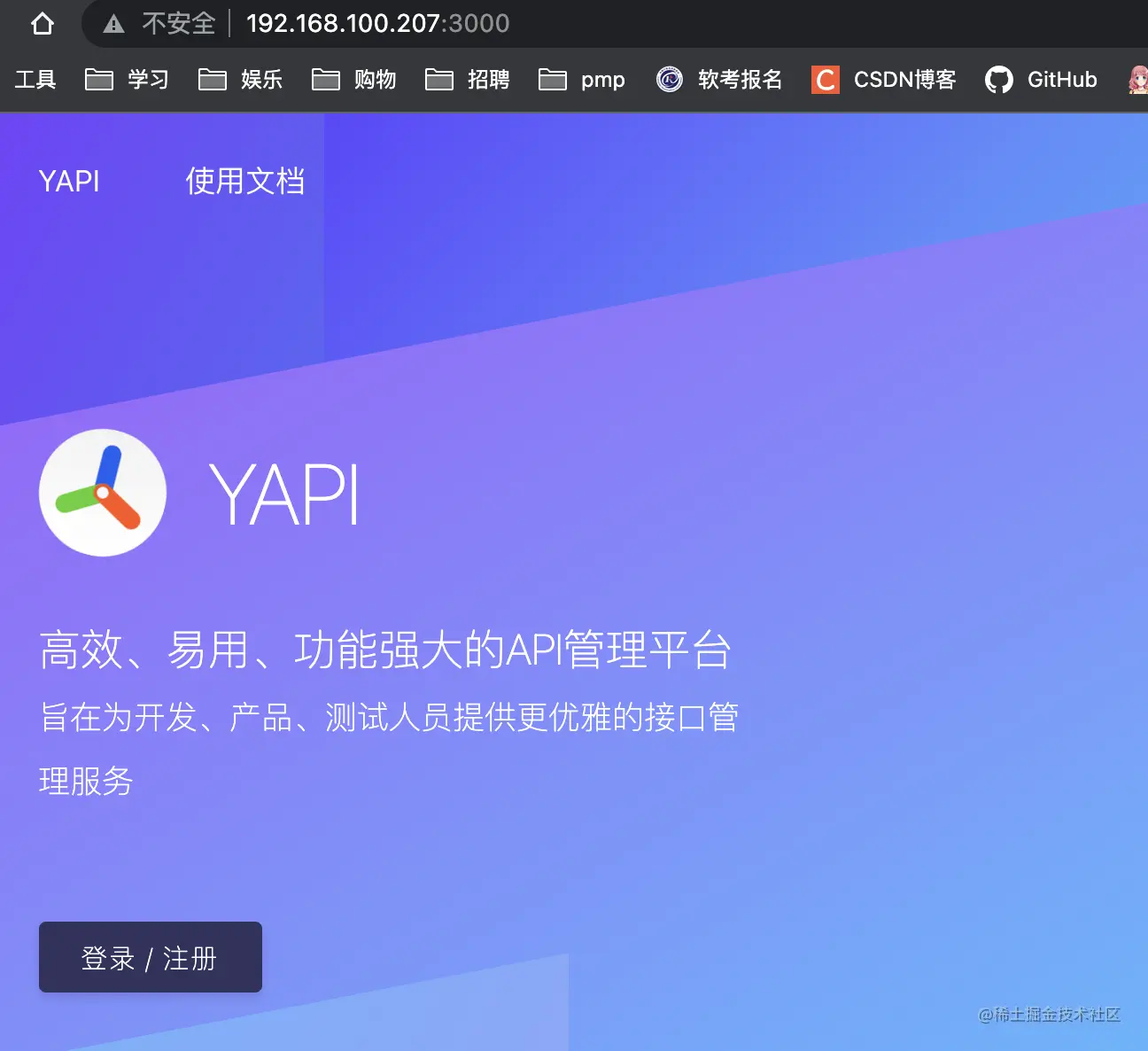This screenshot has height=1051, width=1148.
Task: Click the 登录 / 注册 button
Action: point(151,957)
